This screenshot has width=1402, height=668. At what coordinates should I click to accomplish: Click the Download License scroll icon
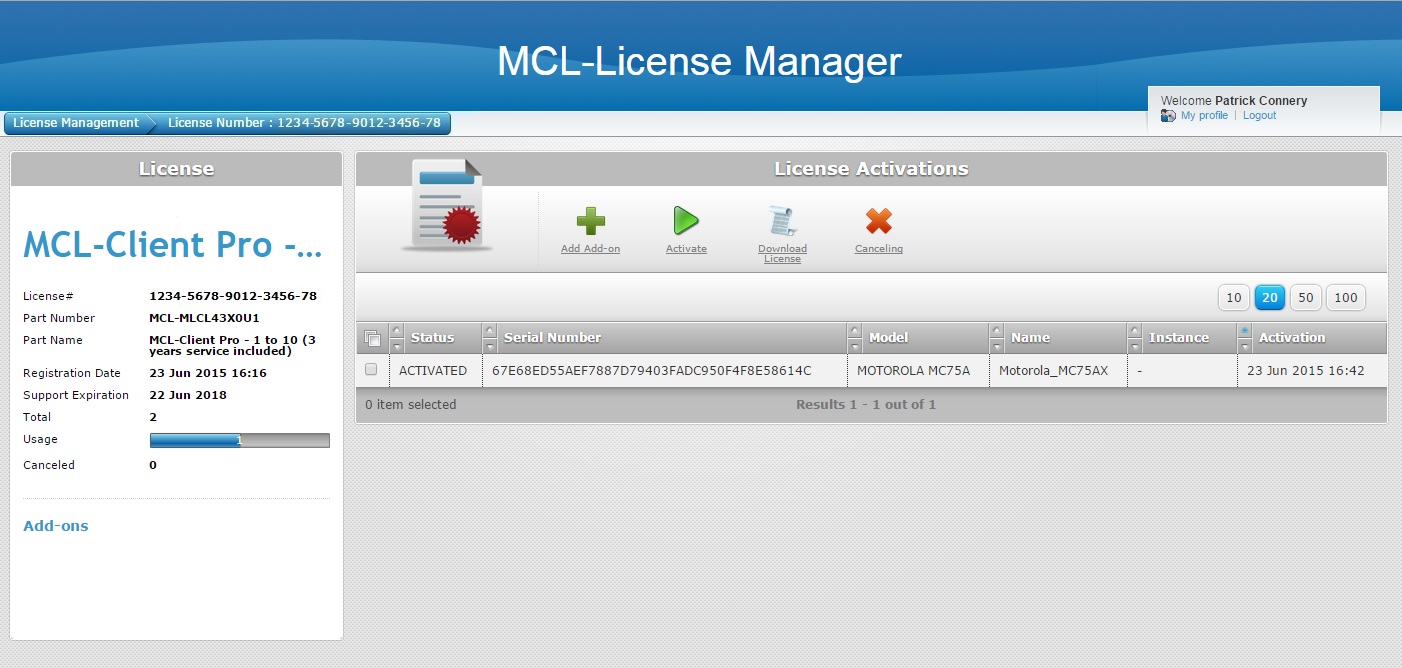tap(782, 221)
